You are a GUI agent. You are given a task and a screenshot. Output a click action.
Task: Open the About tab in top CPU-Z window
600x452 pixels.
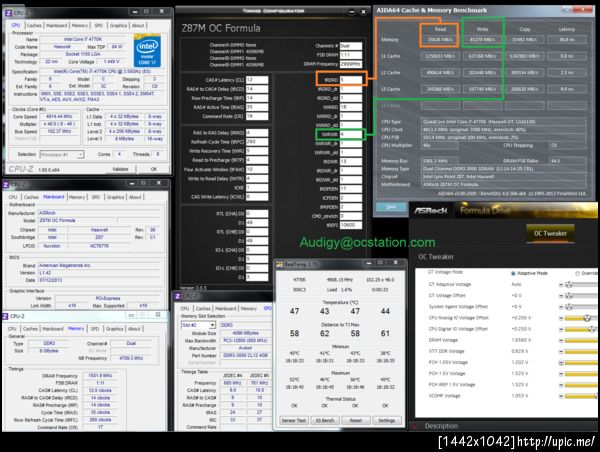(x=138, y=25)
